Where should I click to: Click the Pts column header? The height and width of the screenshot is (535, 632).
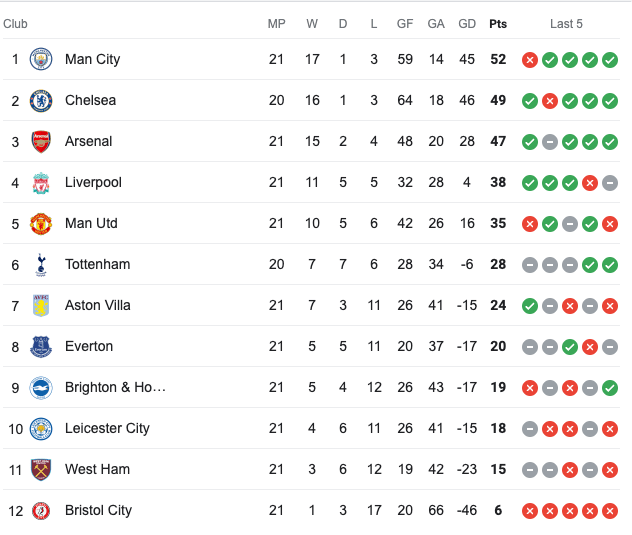(498, 24)
